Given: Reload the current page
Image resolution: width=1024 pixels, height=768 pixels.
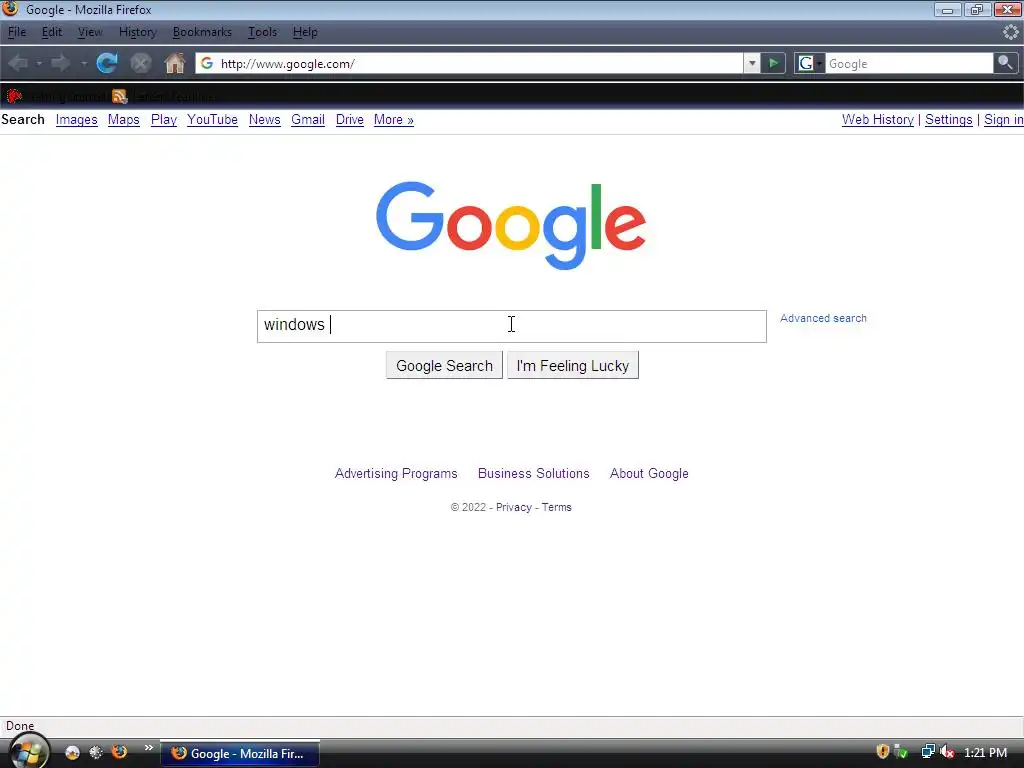Looking at the screenshot, I should pos(106,63).
